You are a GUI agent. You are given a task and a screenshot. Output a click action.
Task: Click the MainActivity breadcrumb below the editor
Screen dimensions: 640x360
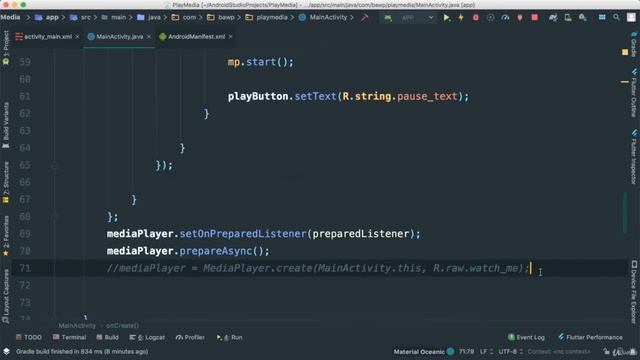(77, 326)
